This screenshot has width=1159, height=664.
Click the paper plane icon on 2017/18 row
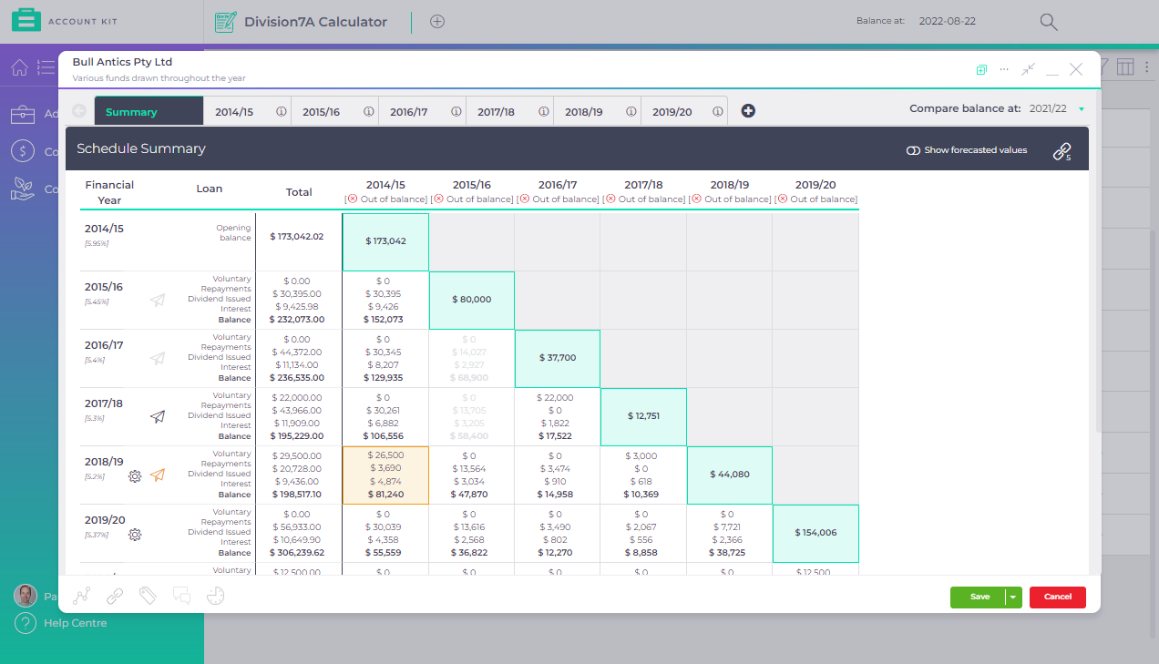(x=158, y=417)
